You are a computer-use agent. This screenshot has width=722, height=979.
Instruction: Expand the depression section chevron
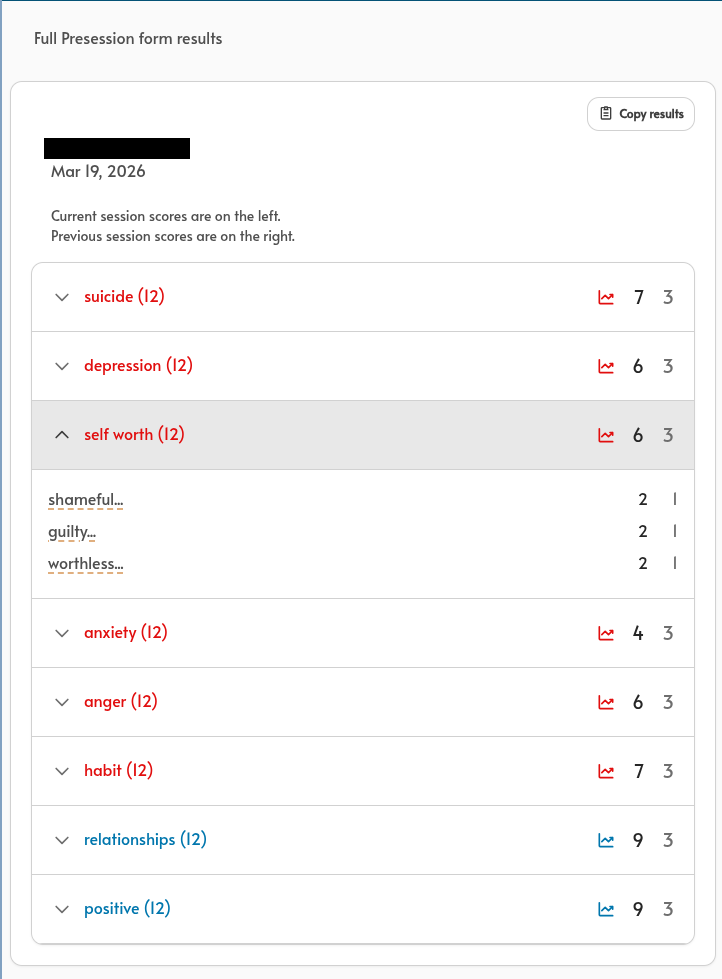point(62,366)
